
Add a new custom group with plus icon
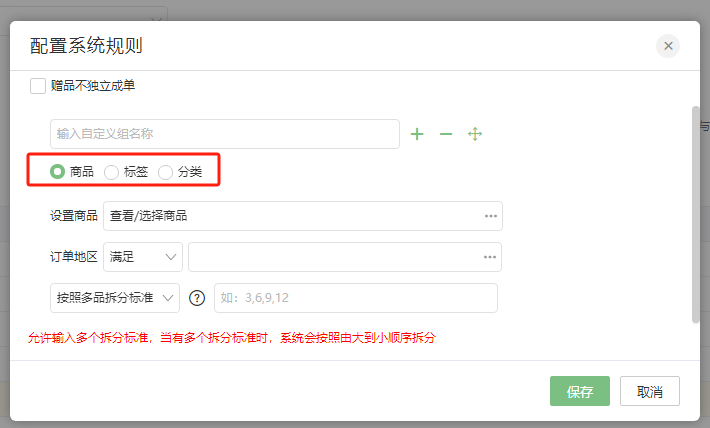(417, 134)
